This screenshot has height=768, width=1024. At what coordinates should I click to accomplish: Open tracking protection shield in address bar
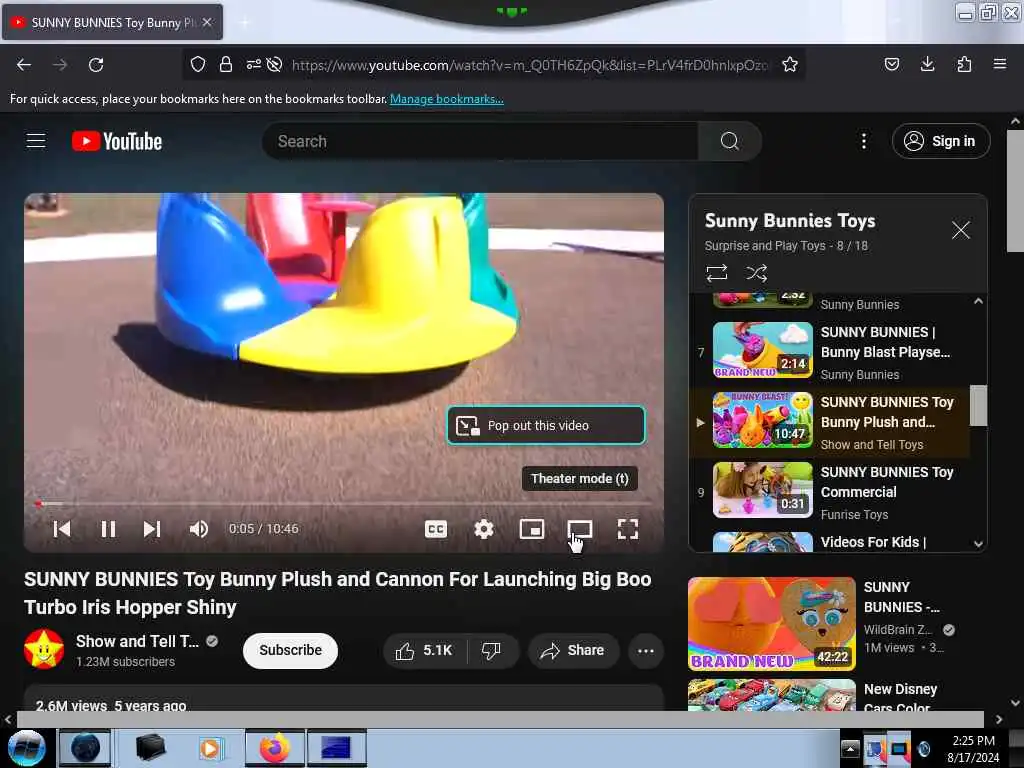click(198, 65)
